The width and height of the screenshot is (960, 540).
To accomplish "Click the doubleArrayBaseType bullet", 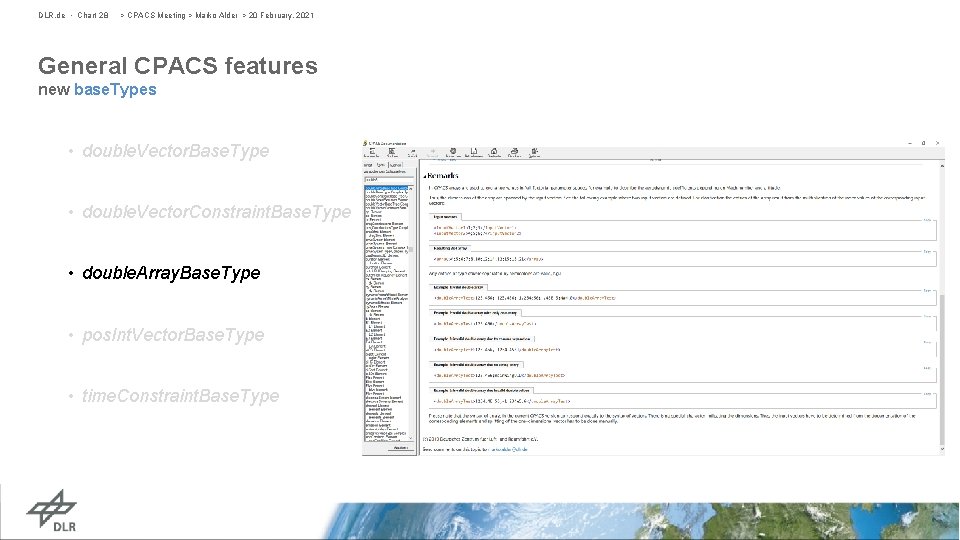I will 171,273.
